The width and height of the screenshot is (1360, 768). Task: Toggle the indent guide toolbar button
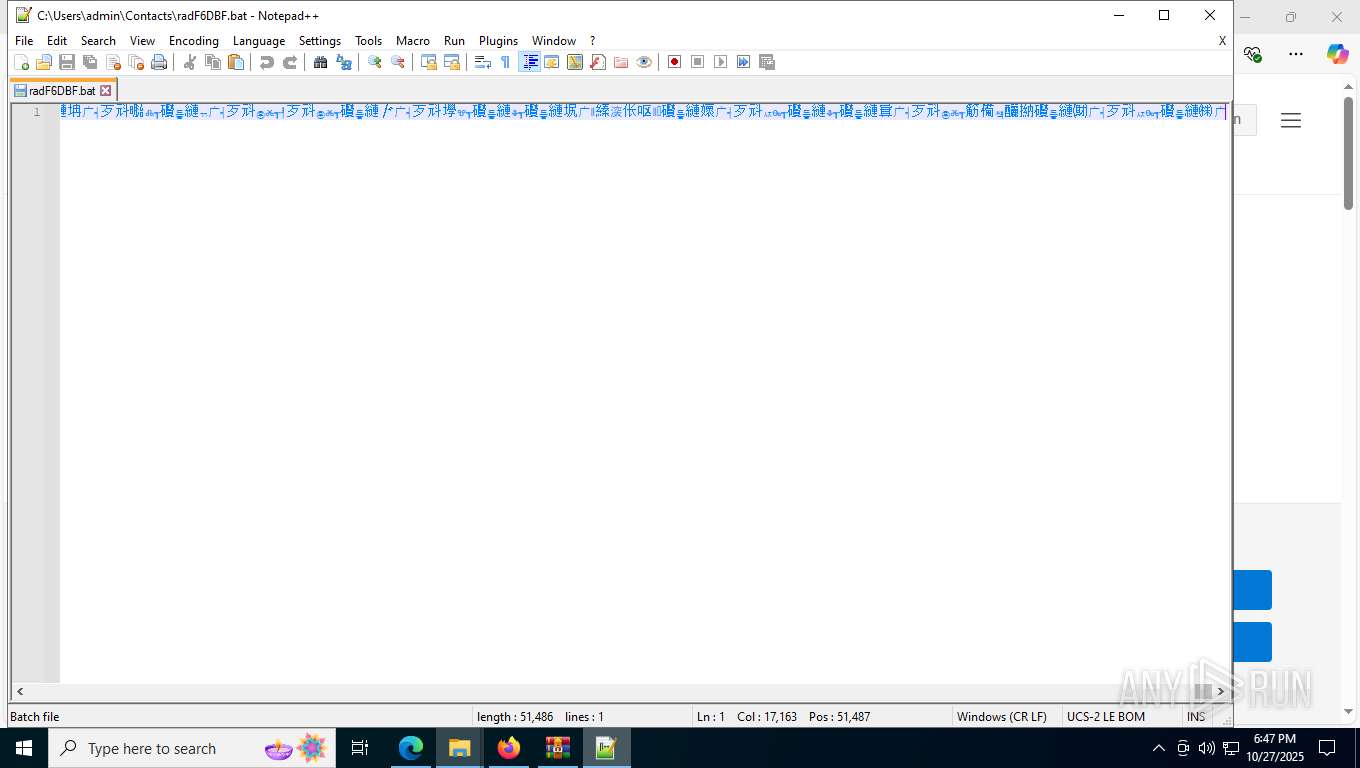530,62
